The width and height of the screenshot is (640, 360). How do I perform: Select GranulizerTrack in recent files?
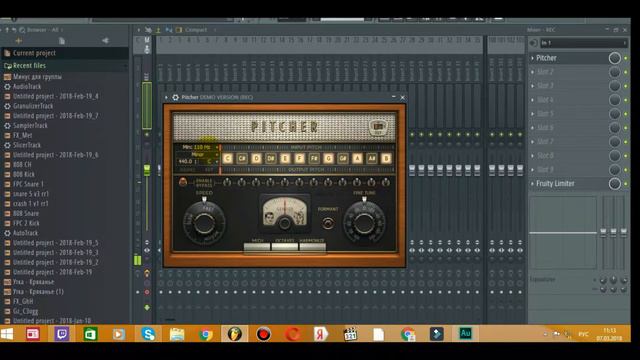(33, 106)
